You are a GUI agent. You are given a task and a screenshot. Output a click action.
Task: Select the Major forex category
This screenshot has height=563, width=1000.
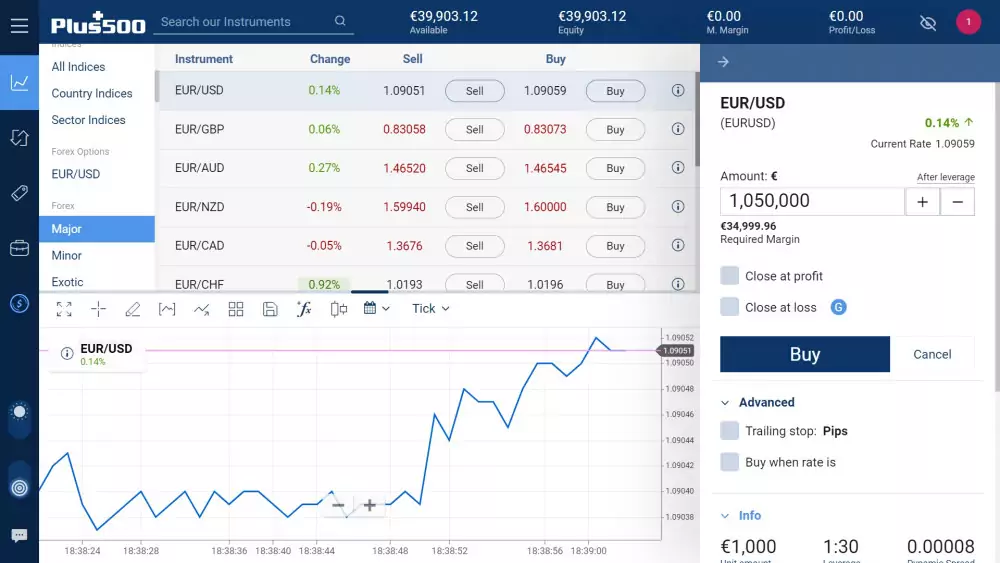(97, 229)
